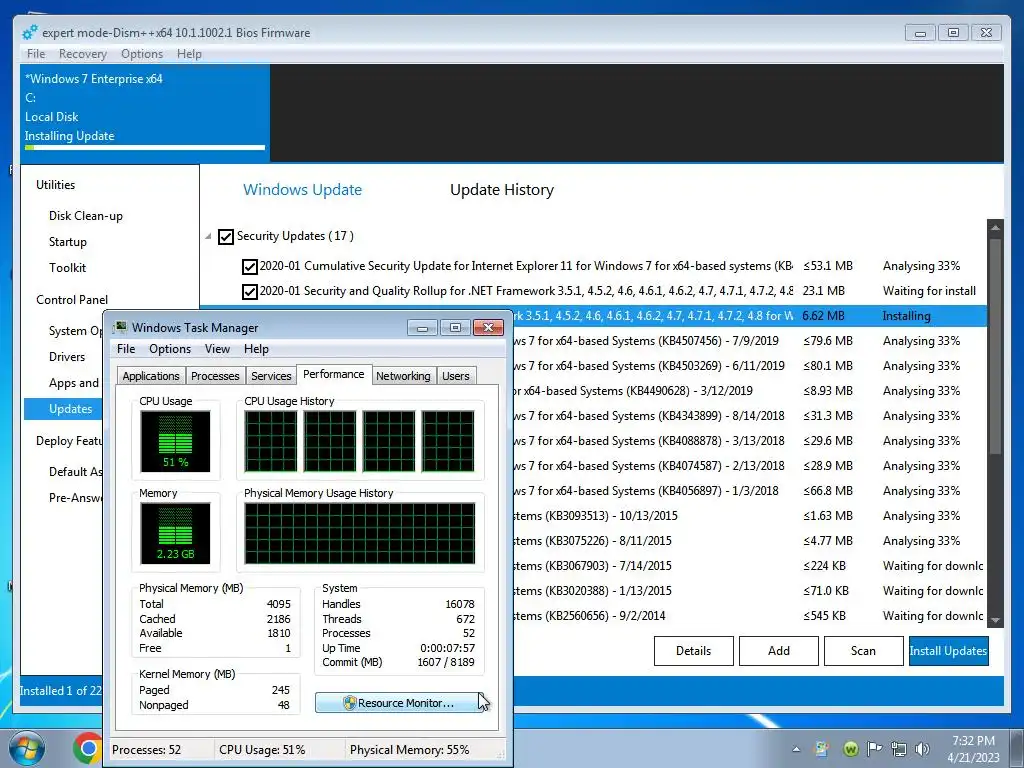Click the green W tray icon

tap(850, 749)
